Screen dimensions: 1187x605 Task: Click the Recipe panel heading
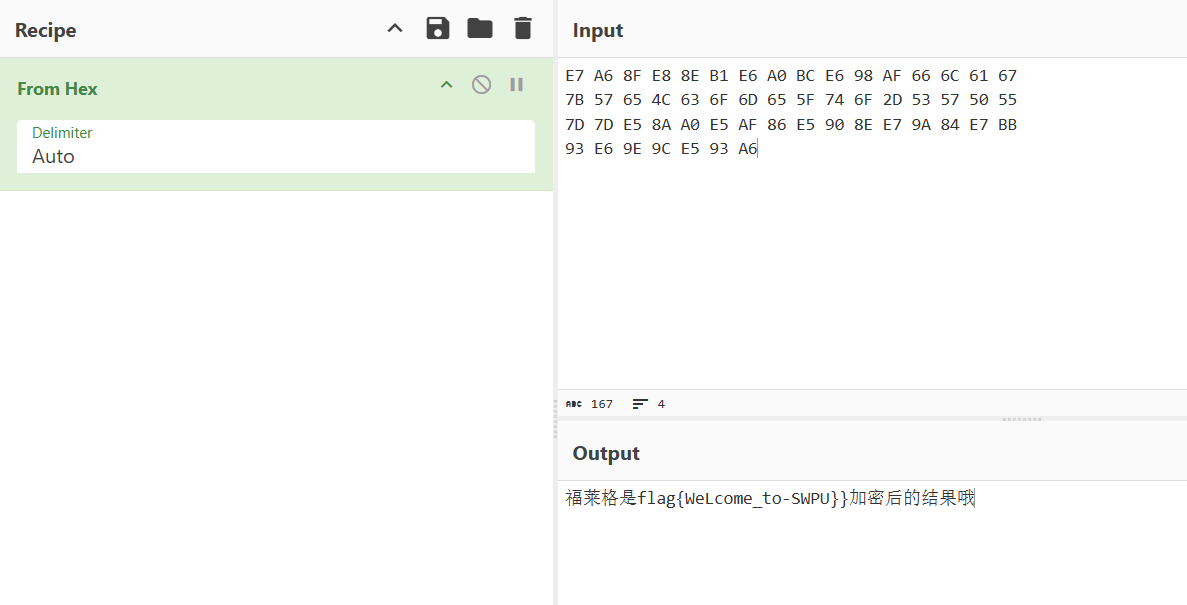tap(45, 30)
